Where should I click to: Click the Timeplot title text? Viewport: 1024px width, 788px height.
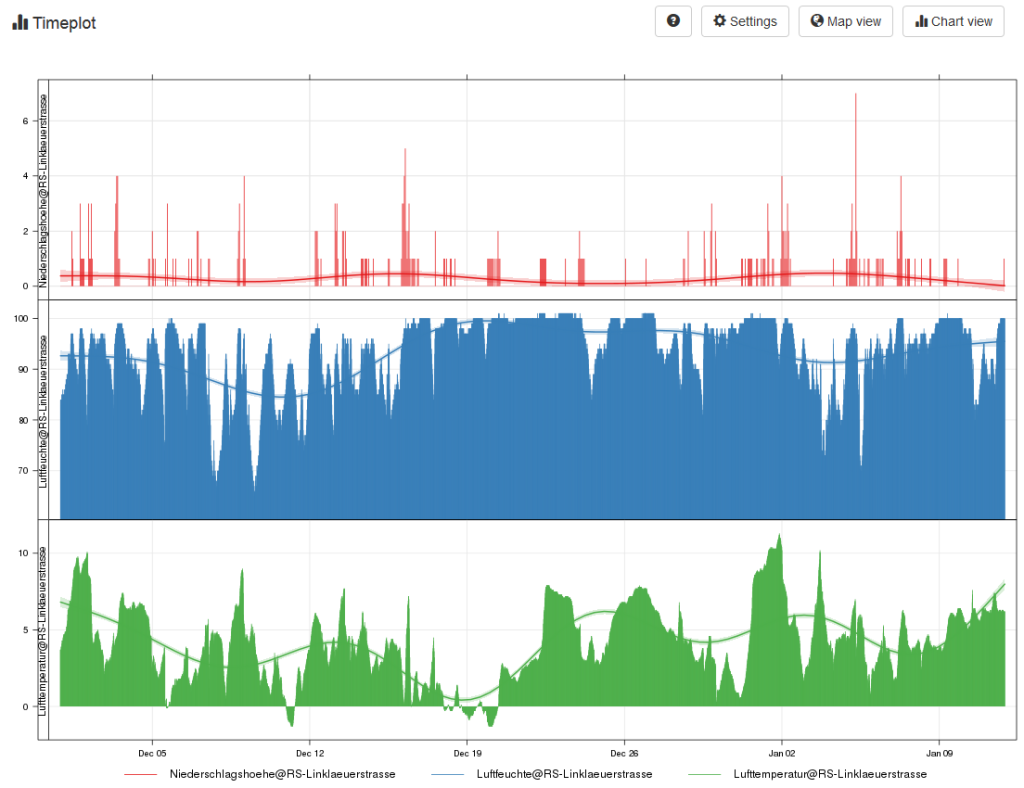tap(64, 23)
